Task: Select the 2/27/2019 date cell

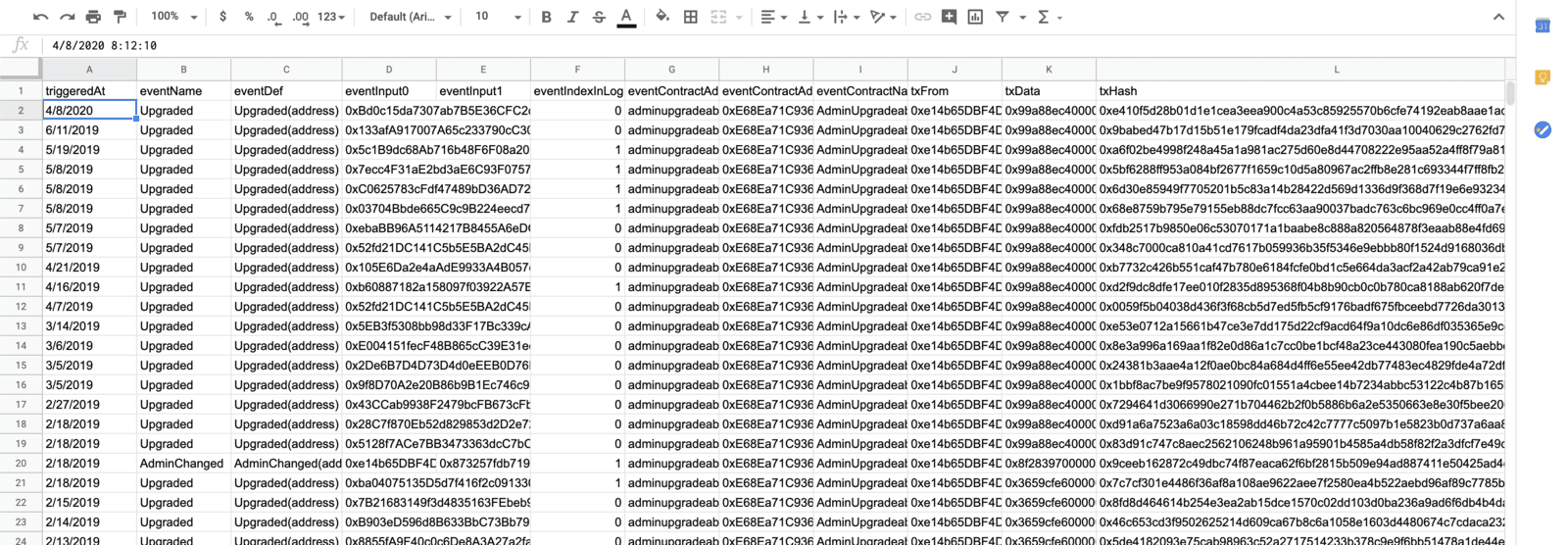Action: click(x=89, y=404)
